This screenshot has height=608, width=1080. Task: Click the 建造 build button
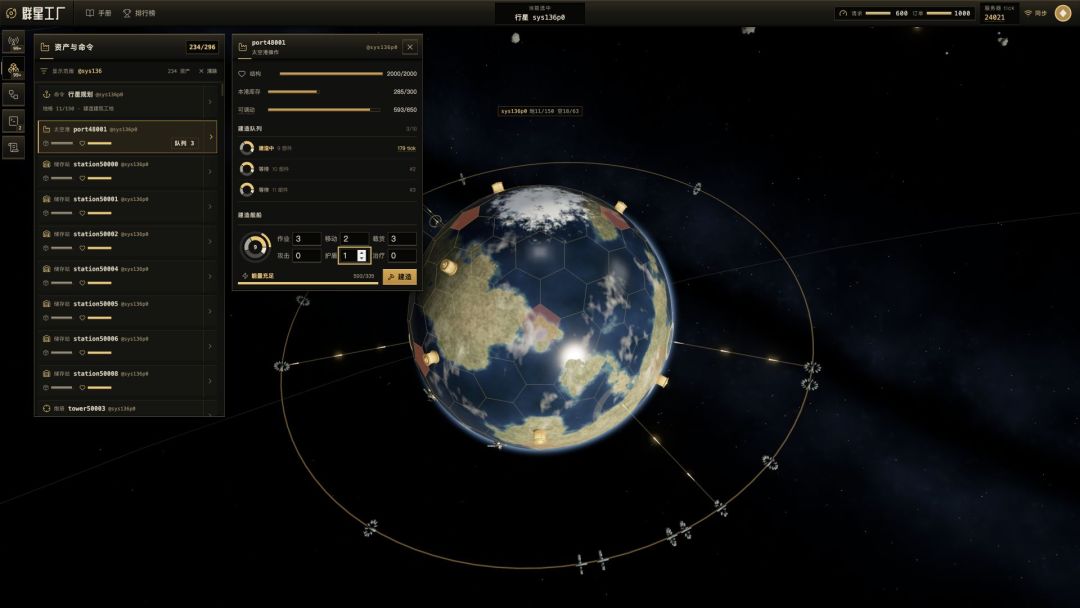point(399,276)
